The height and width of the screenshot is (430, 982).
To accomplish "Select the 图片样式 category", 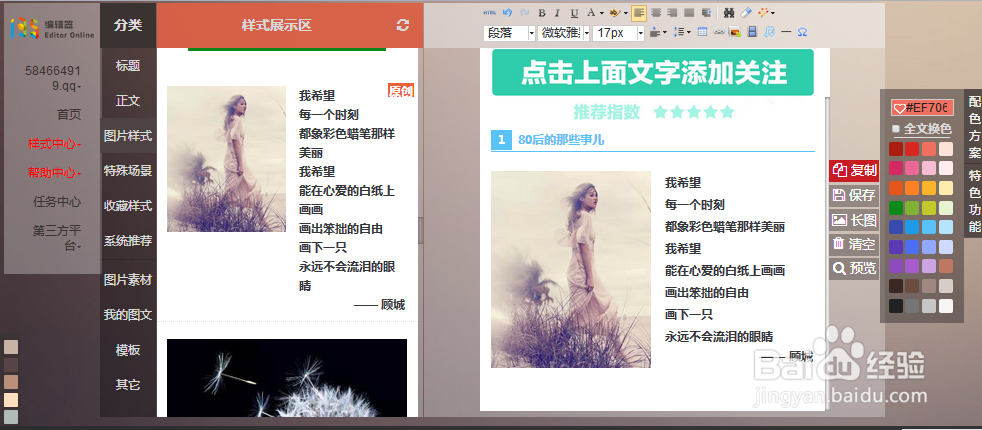I will (128, 136).
